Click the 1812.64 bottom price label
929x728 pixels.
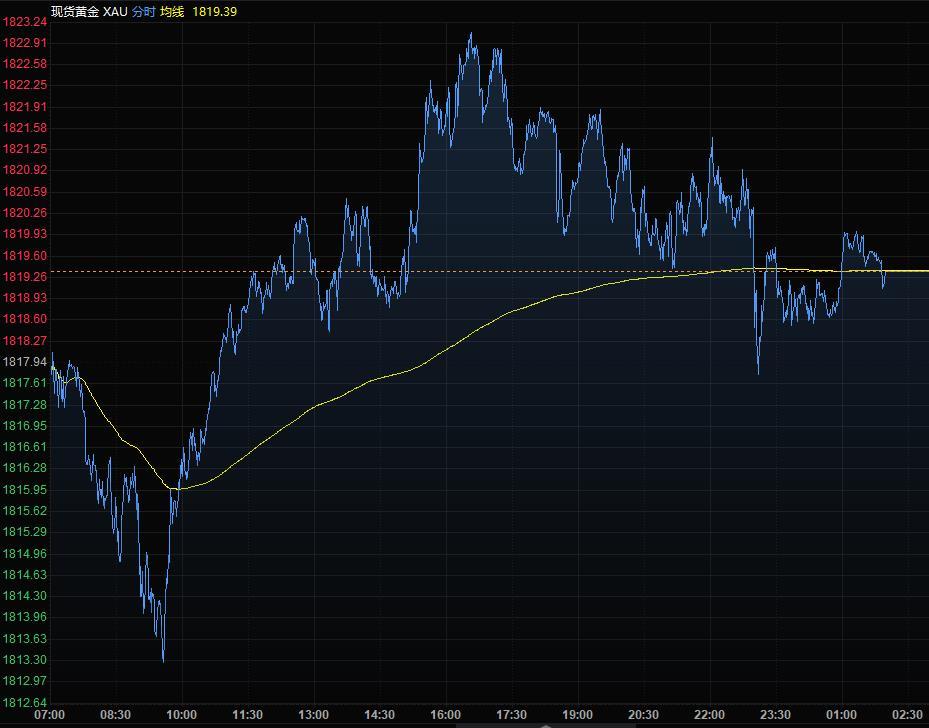pos(24,702)
